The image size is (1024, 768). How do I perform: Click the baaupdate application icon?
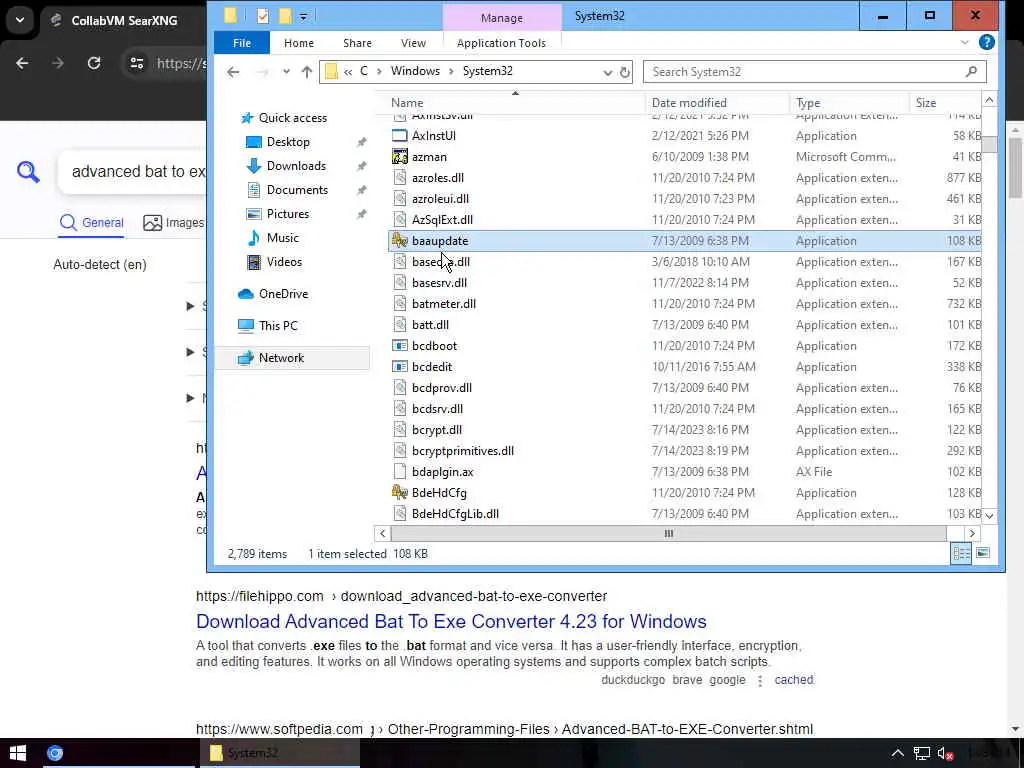pyautogui.click(x=400, y=241)
